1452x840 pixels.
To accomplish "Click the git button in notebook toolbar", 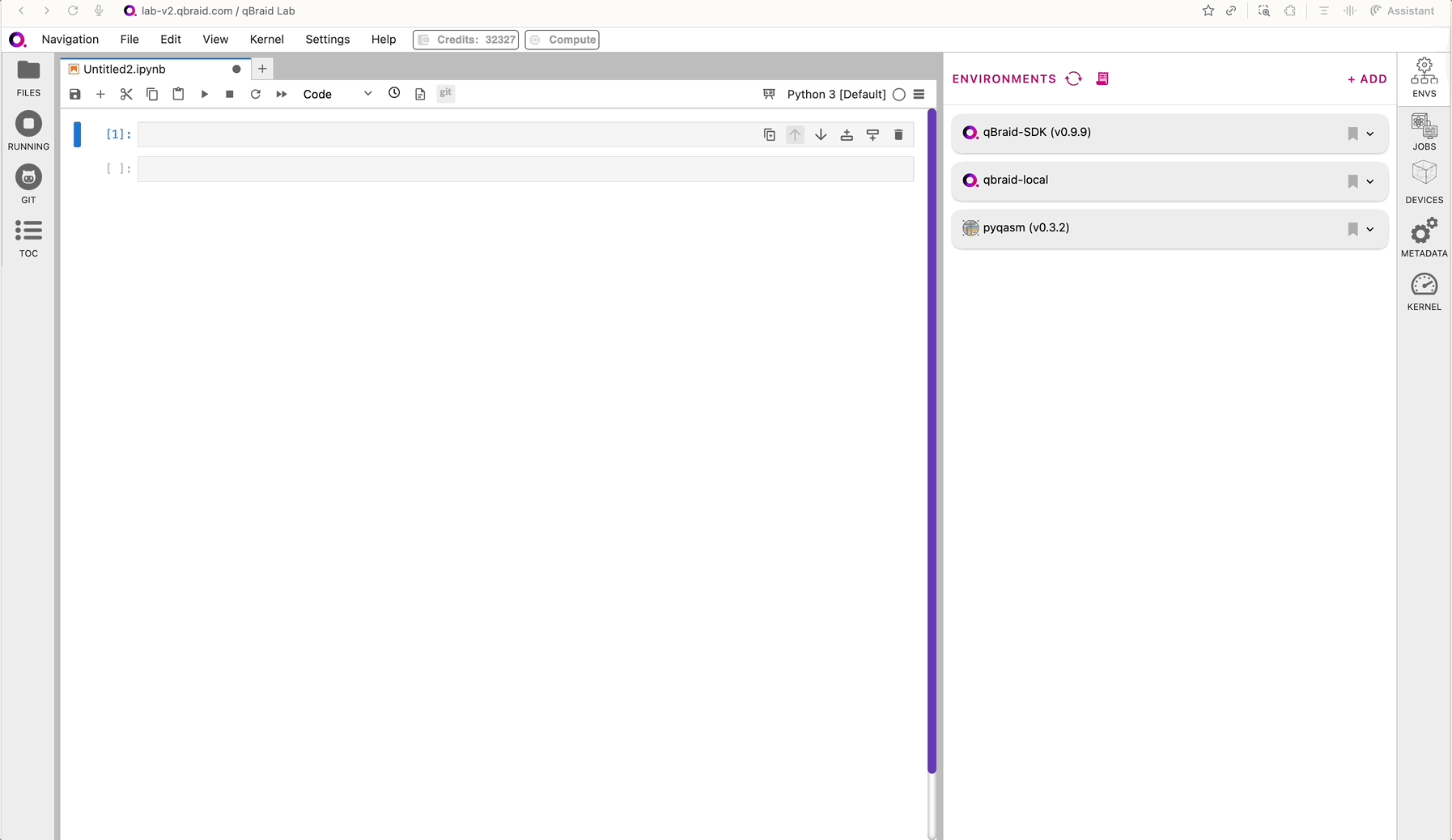I will click(446, 93).
